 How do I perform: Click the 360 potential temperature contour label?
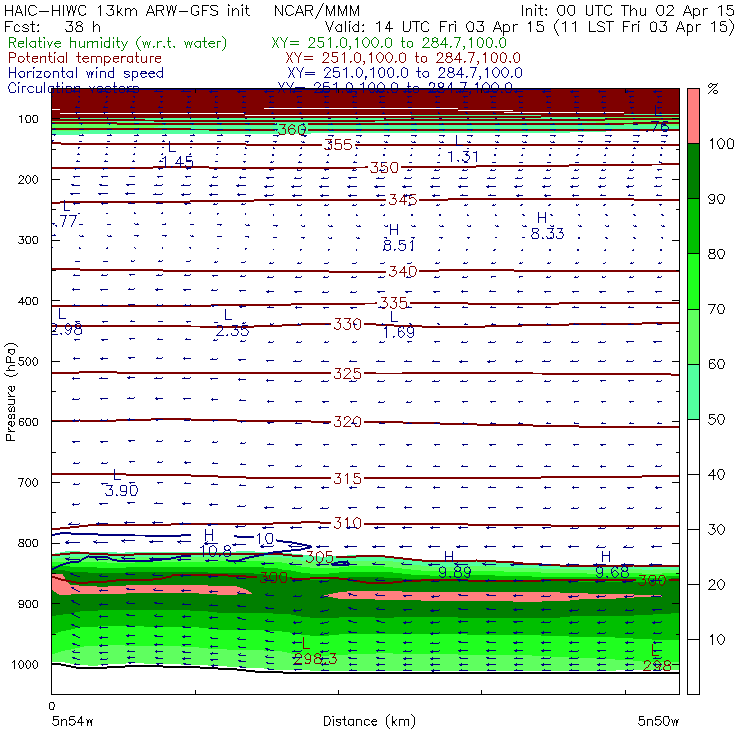[x=292, y=129]
